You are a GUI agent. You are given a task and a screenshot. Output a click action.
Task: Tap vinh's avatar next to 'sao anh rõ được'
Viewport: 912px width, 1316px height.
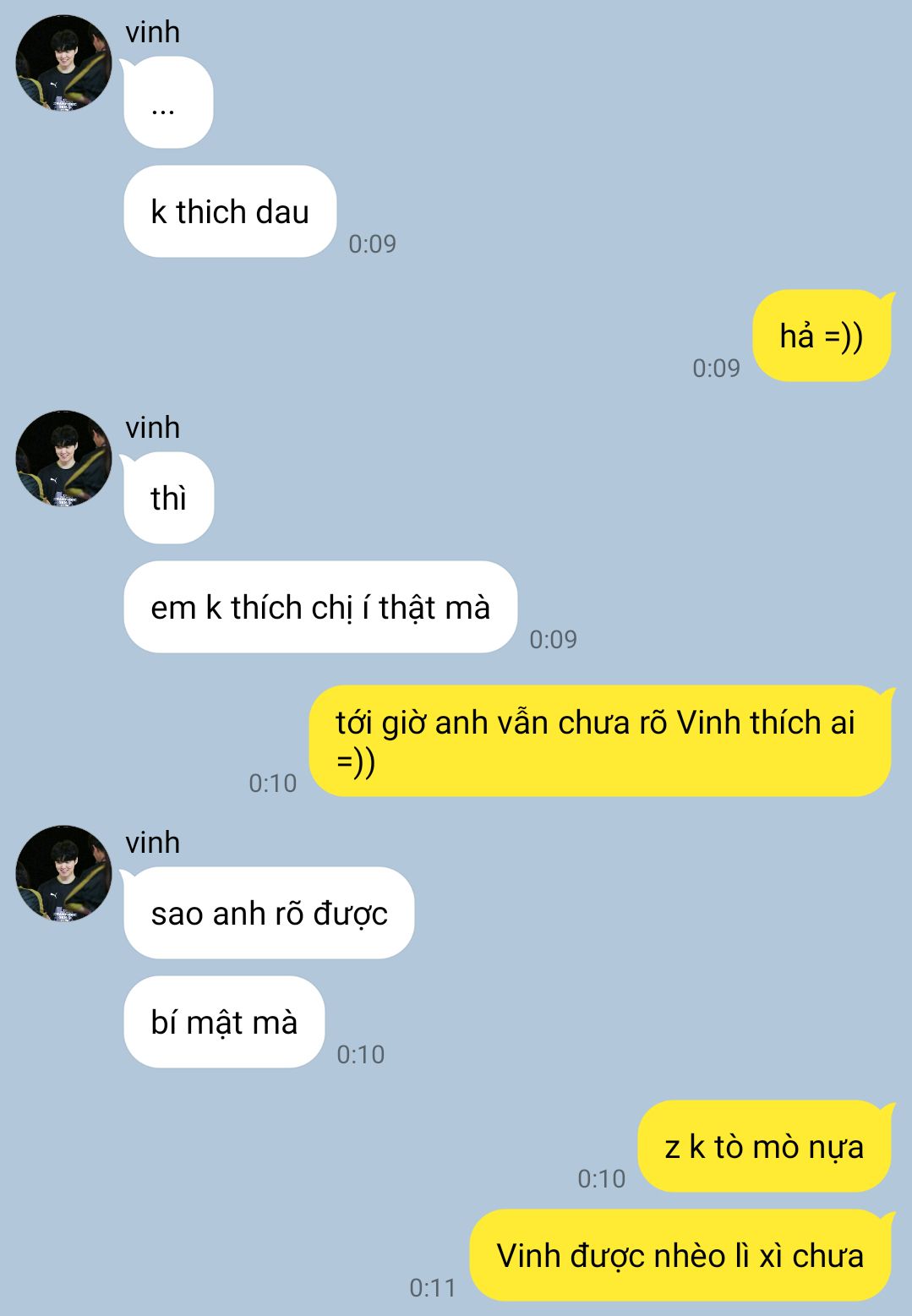(x=63, y=874)
